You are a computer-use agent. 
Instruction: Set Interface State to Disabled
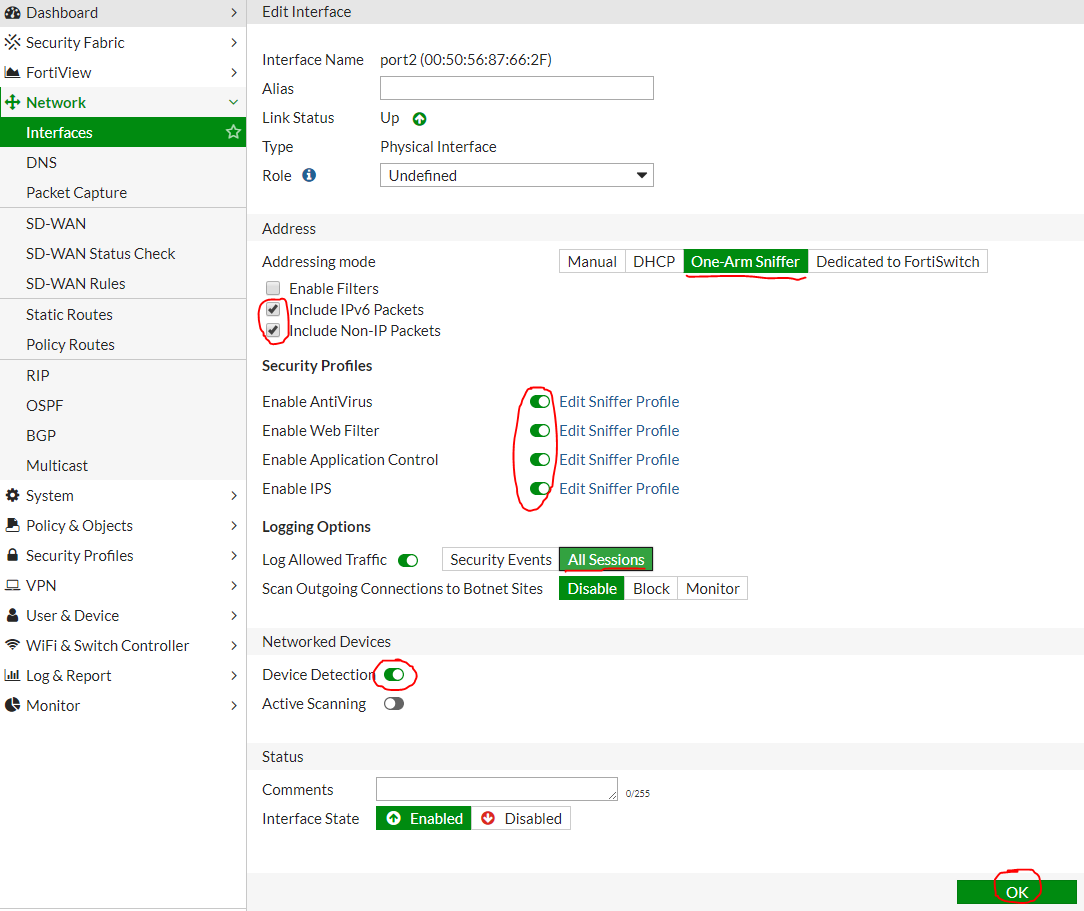(x=521, y=818)
